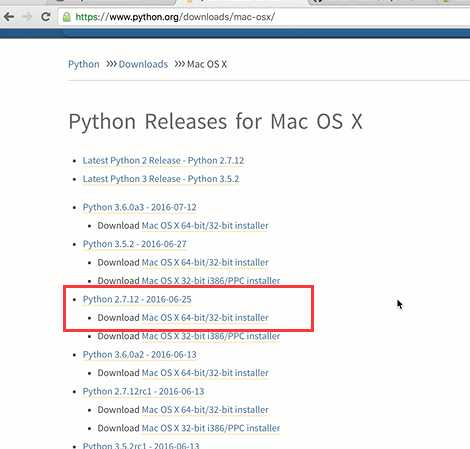470x449 pixels.
Task: Open Python 2.7.12rc1 - 2016-06-13 release
Action: (x=143, y=391)
